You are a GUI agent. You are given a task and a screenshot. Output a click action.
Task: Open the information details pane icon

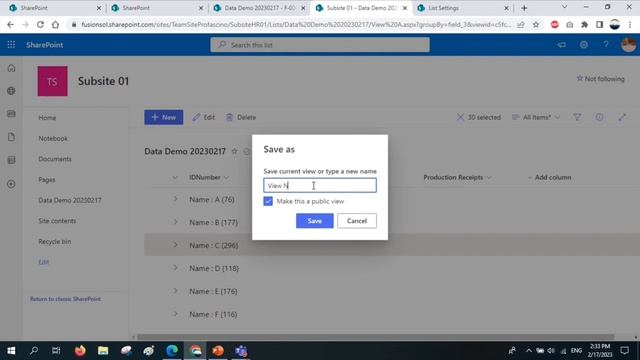[599, 118]
